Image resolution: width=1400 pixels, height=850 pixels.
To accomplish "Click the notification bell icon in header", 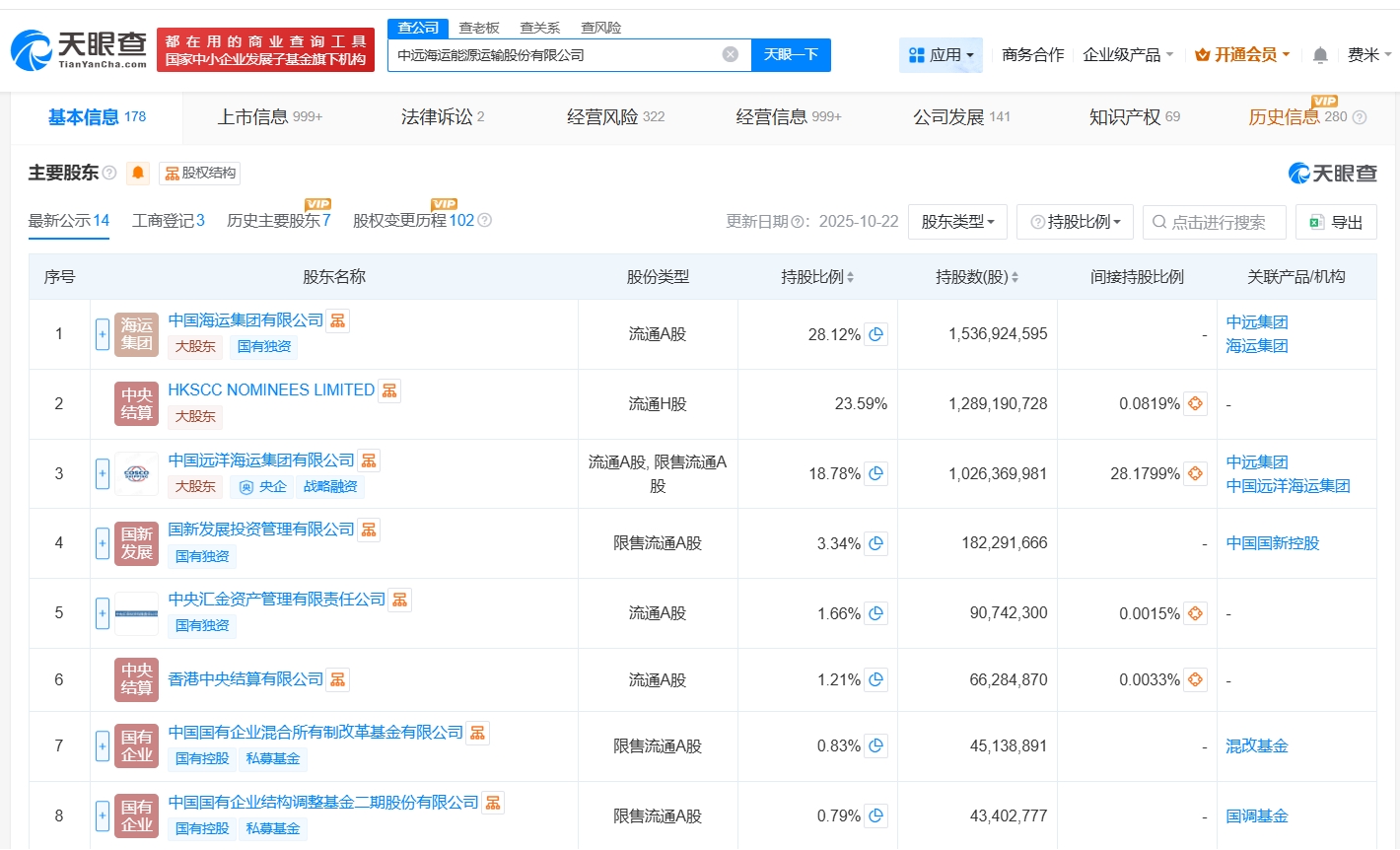I will pyautogui.click(x=1320, y=55).
